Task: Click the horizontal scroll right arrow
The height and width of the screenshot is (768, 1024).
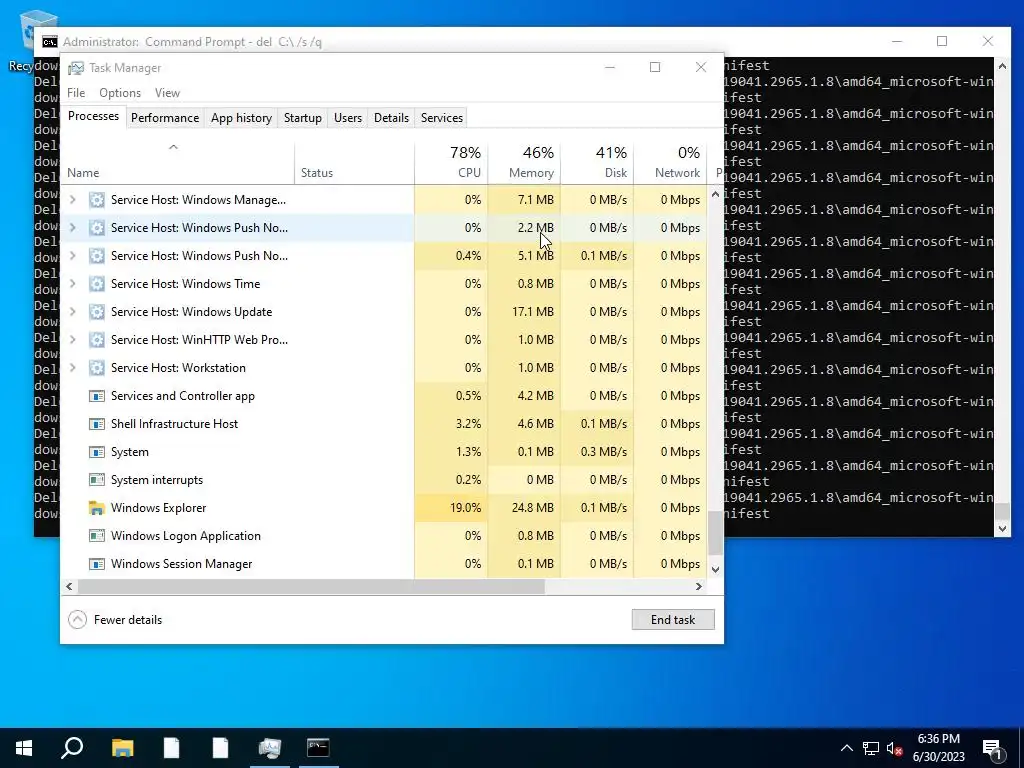Action: click(x=699, y=586)
